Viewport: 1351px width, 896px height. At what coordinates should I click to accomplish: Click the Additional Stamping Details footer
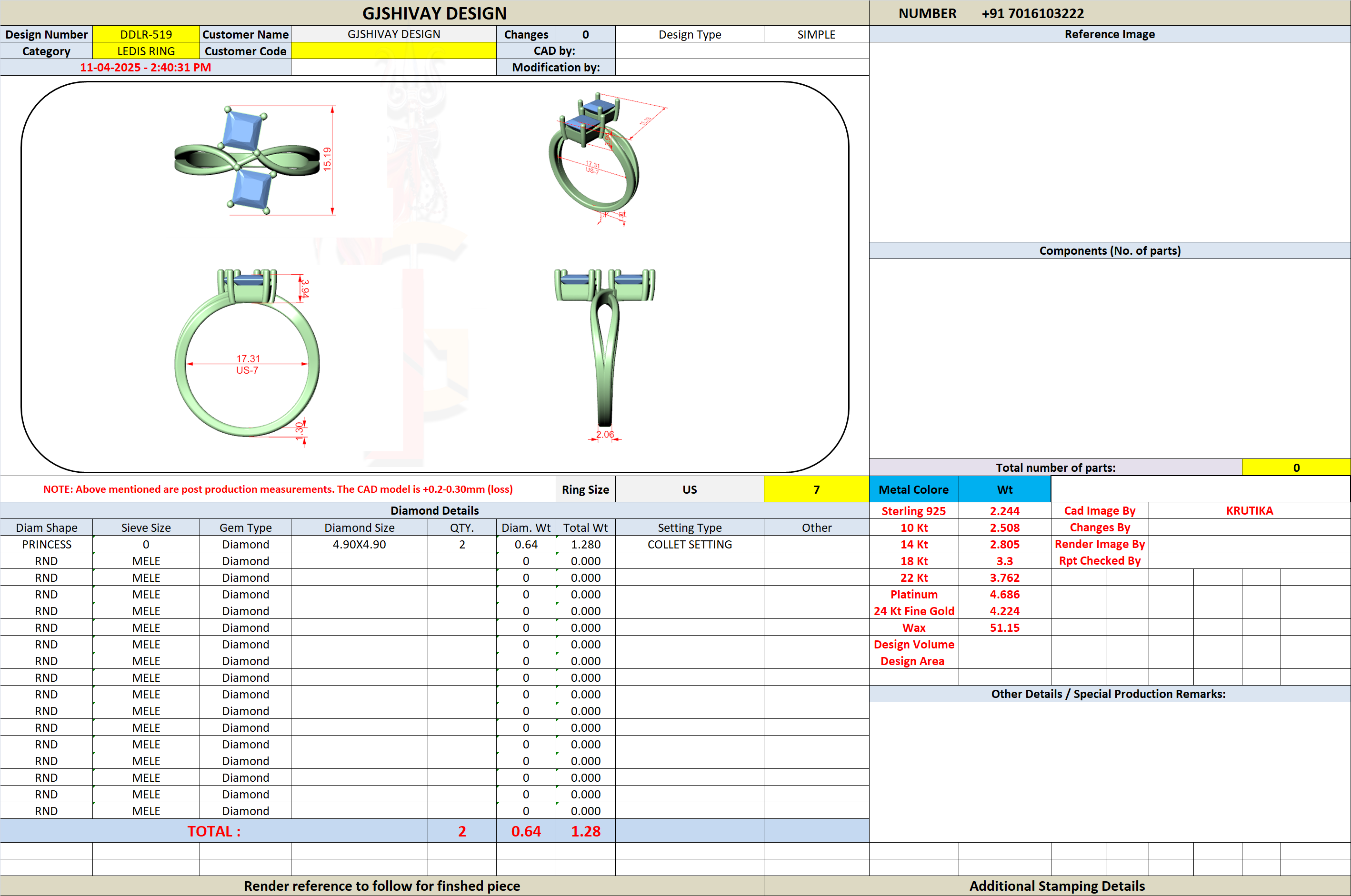tap(1057, 886)
